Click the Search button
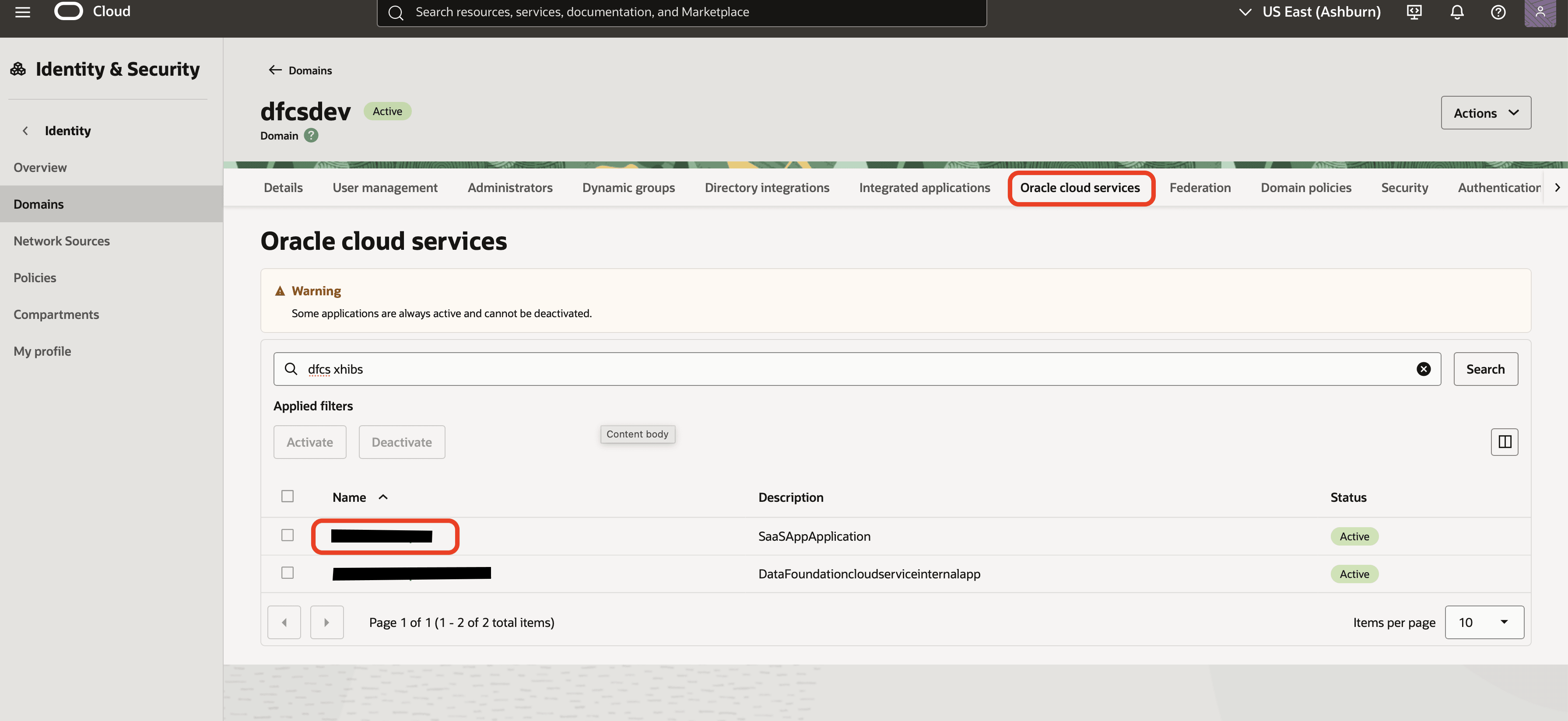Screen dimensions: 1568x721 pyautogui.click(x=1485, y=369)
